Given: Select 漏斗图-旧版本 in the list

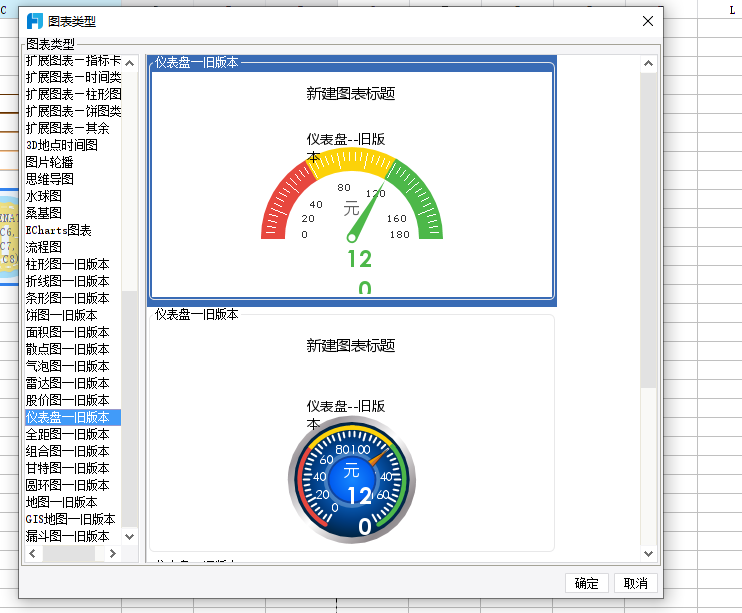Looking at the screenshot, I should (x=73, y=537).
